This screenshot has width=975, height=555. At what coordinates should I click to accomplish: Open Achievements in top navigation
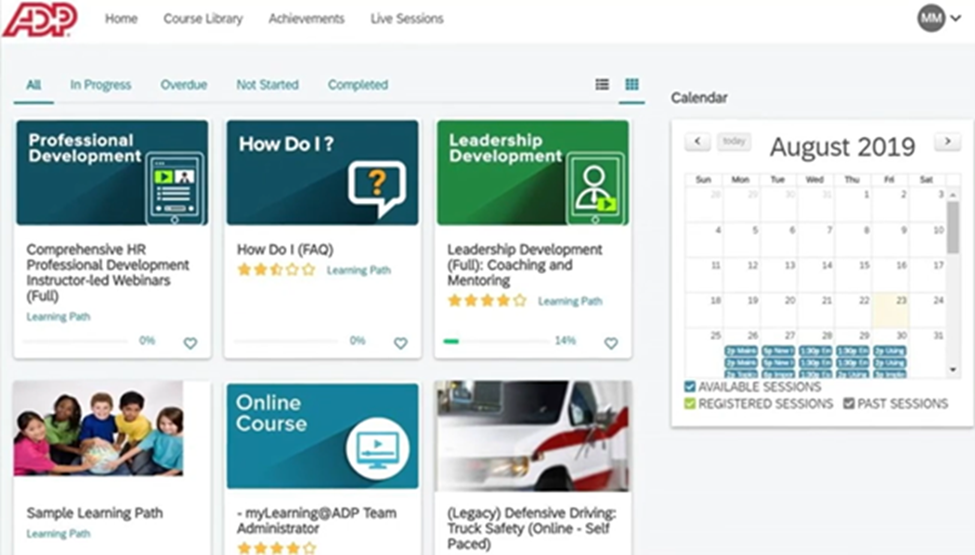307,19
